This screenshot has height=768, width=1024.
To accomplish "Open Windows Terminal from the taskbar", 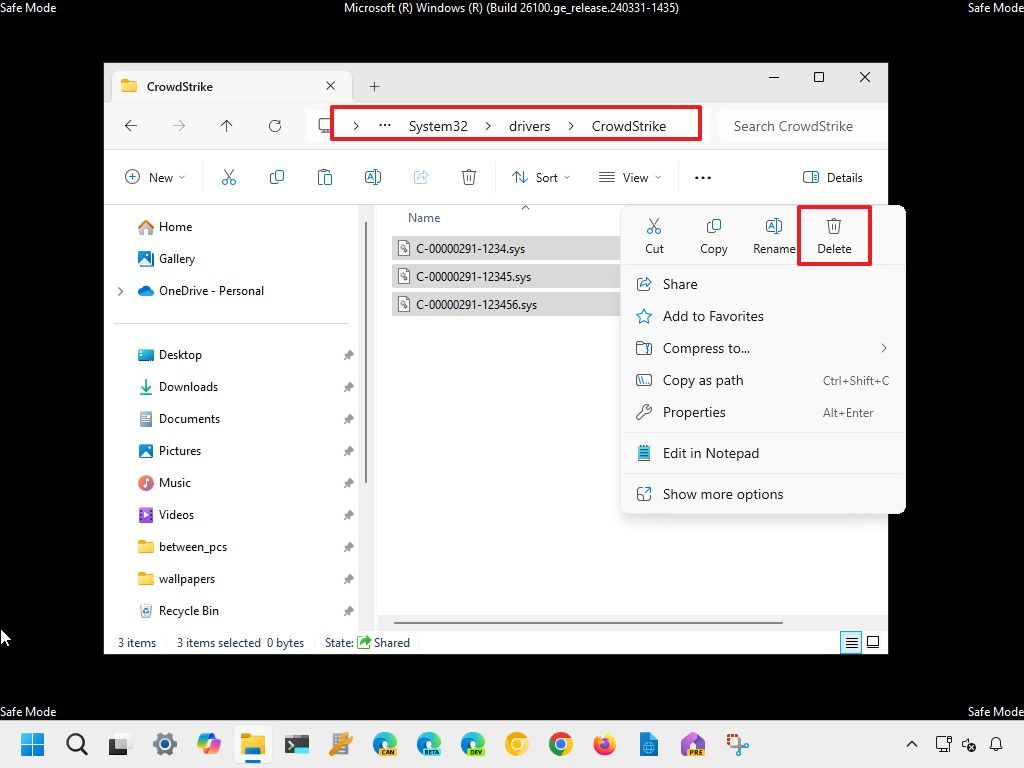I will click(295, 744).
